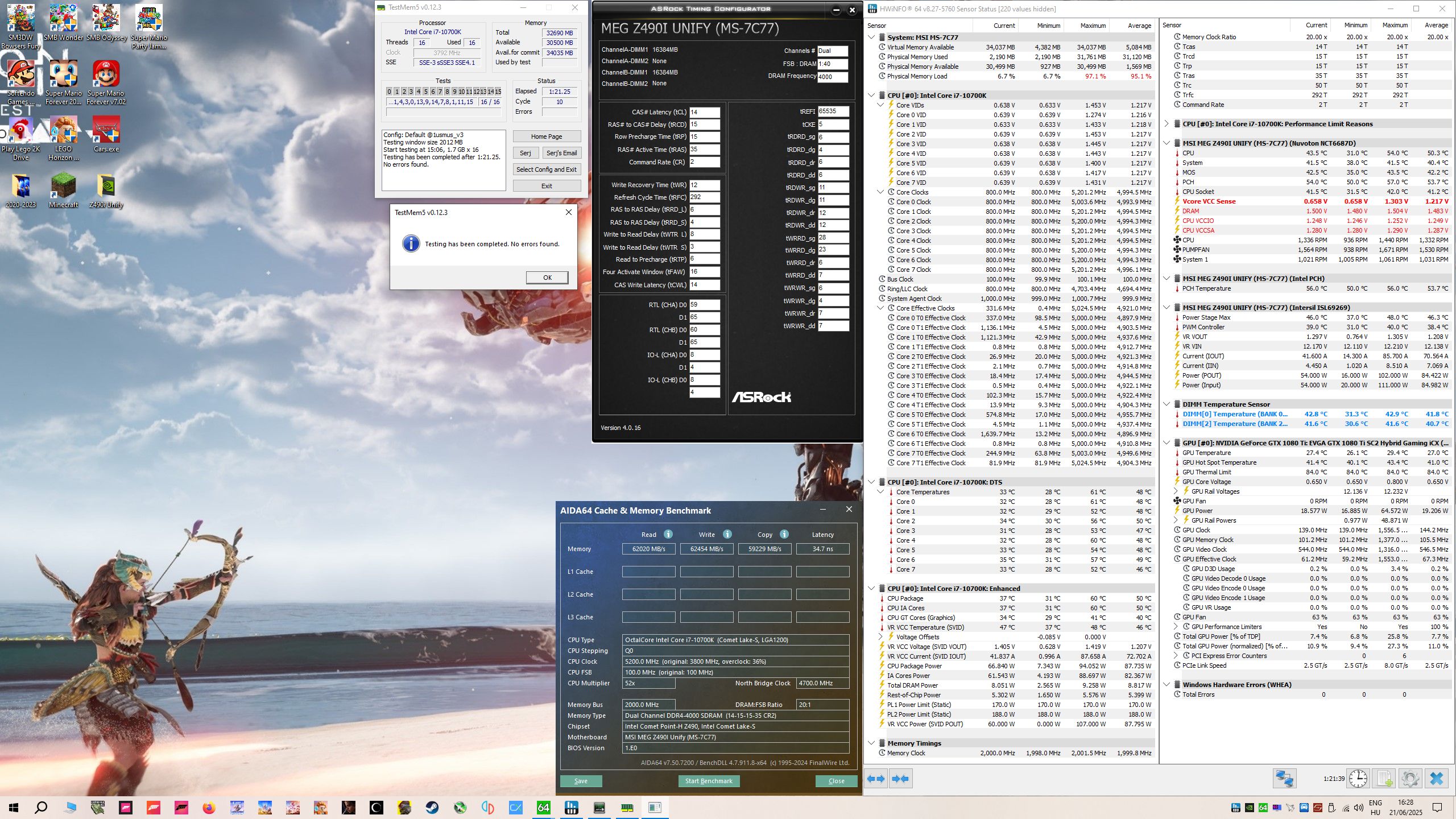Collapse the Core VIDs subtree
The width and height of the screenshot is (1456, 819).
[x=880, y=105]
